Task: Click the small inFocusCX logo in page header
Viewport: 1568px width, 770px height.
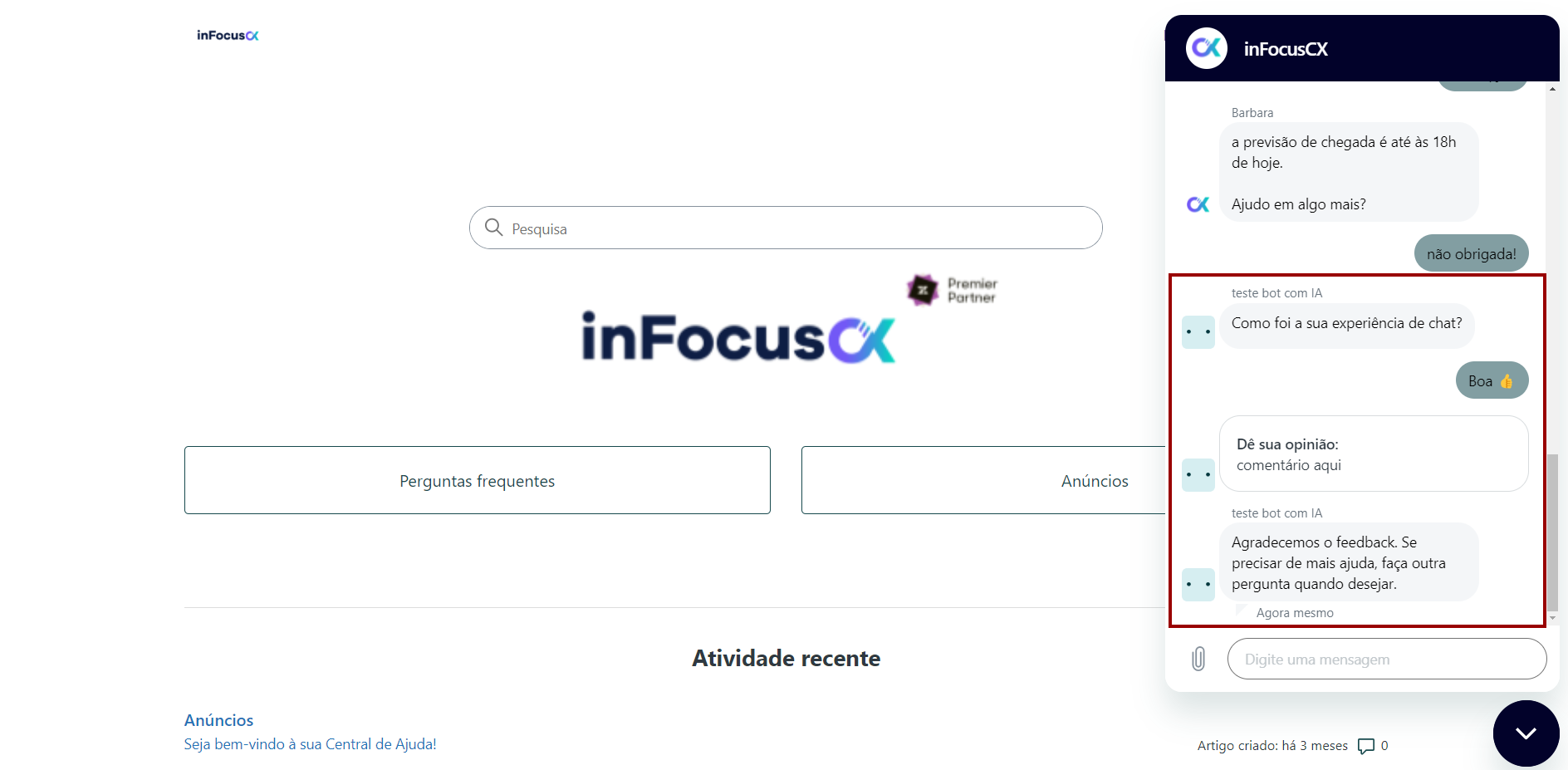Action: tap(228, 35)
